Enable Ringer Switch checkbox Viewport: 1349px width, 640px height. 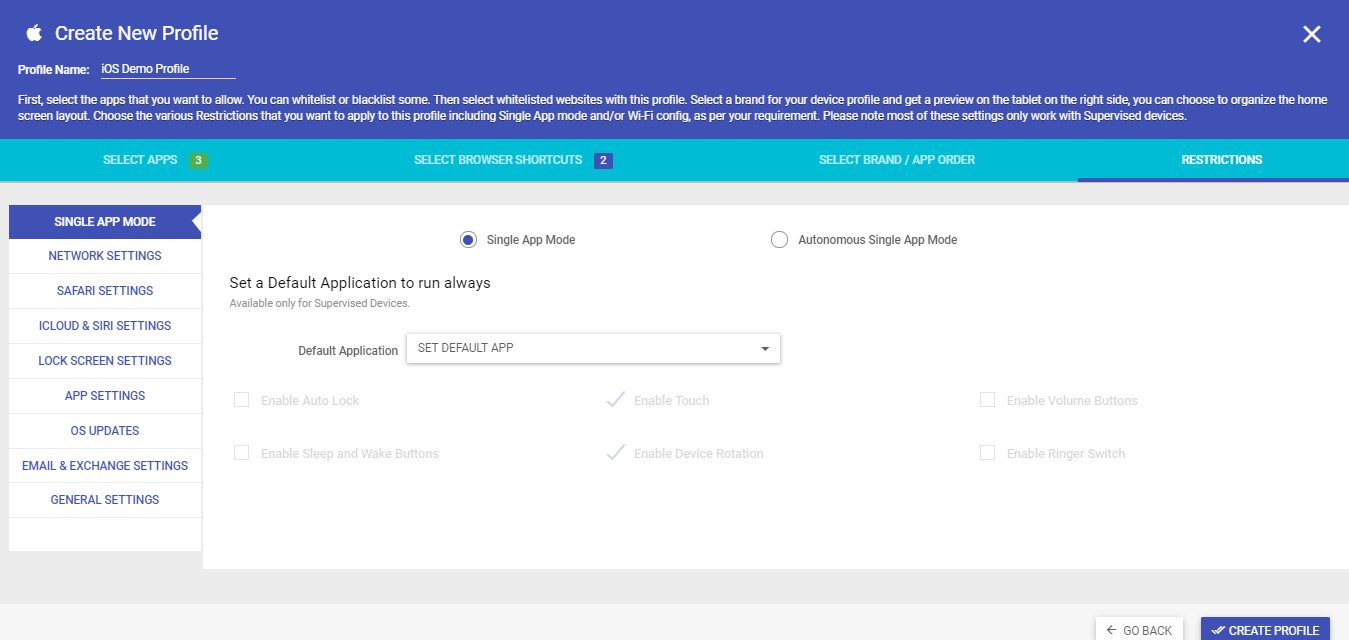987,453
